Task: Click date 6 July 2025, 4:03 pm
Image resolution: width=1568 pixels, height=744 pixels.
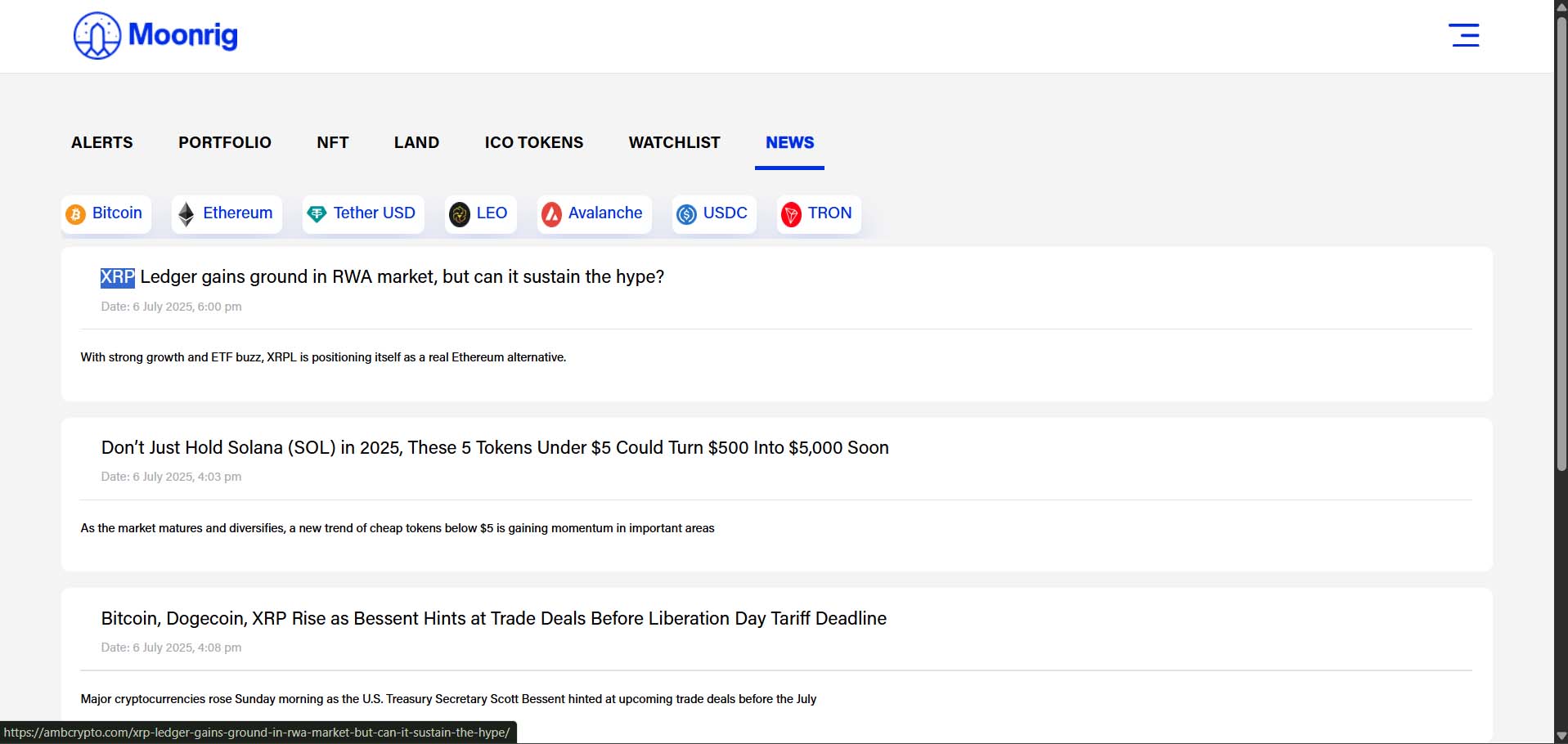Action: pos(171,477)
